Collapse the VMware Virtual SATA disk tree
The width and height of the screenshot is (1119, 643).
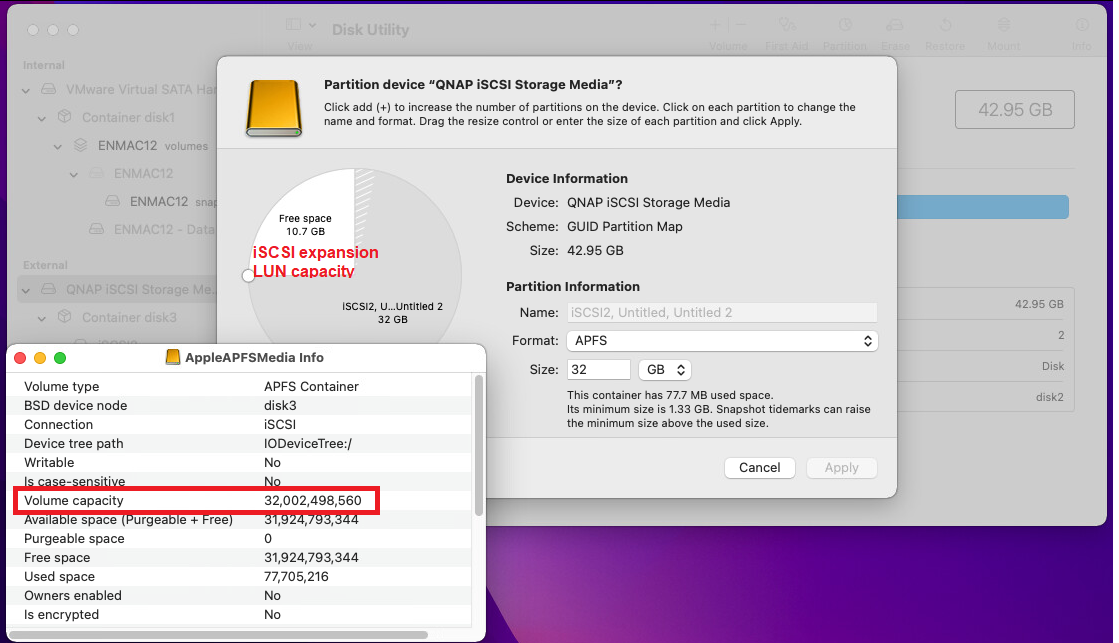26,90
